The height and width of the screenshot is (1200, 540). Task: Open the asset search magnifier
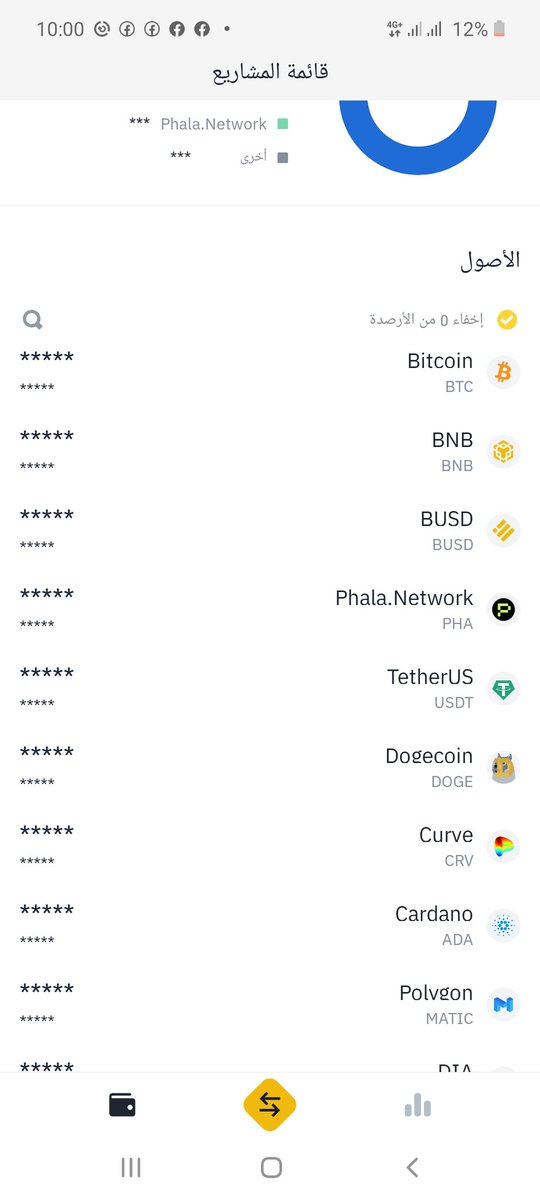pyautogui.click(x=33, y=320)
